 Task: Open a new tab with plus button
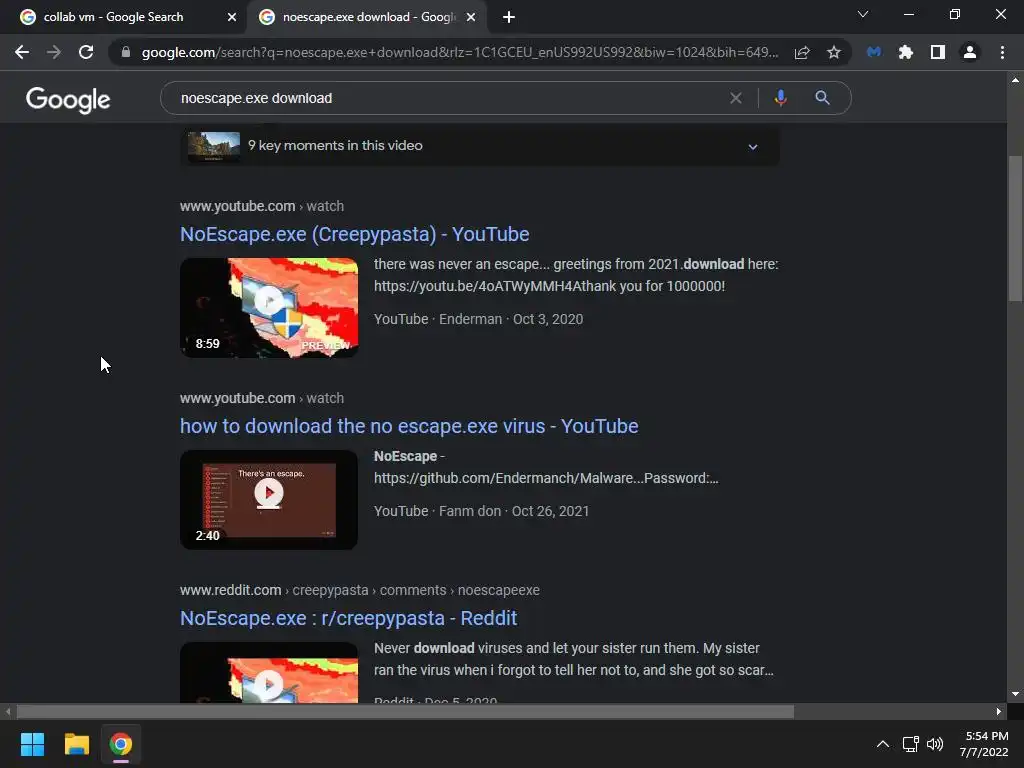(509, 17)
